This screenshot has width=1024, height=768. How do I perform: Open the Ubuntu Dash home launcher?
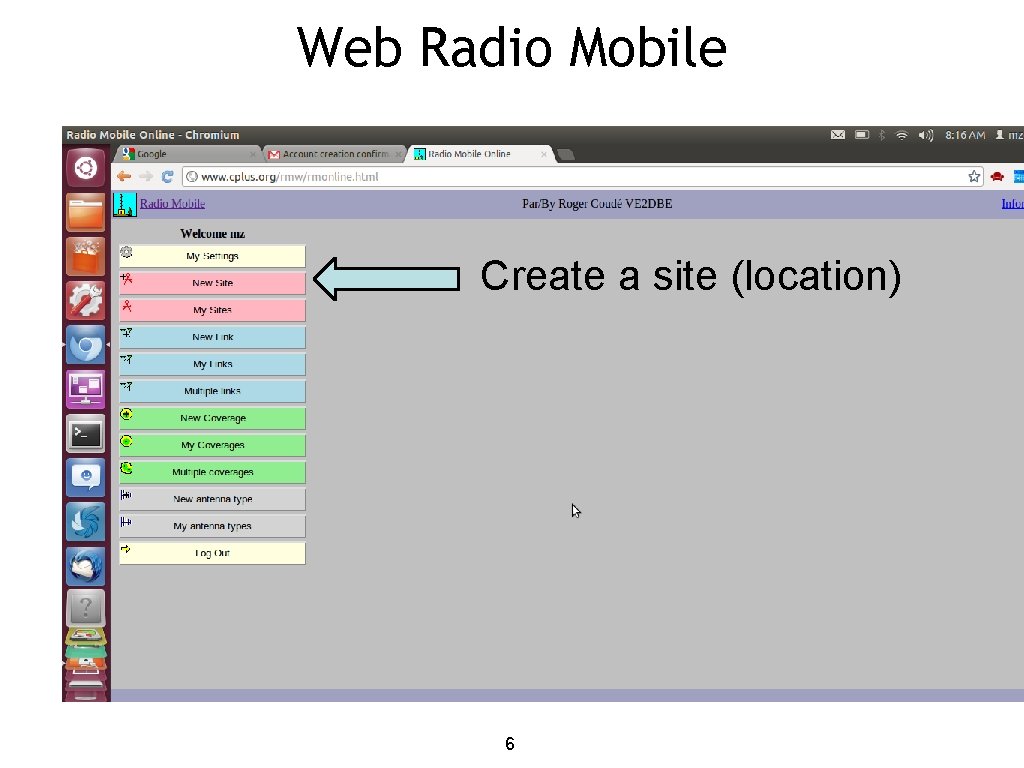pyautogui.click(x=86, y=168)
